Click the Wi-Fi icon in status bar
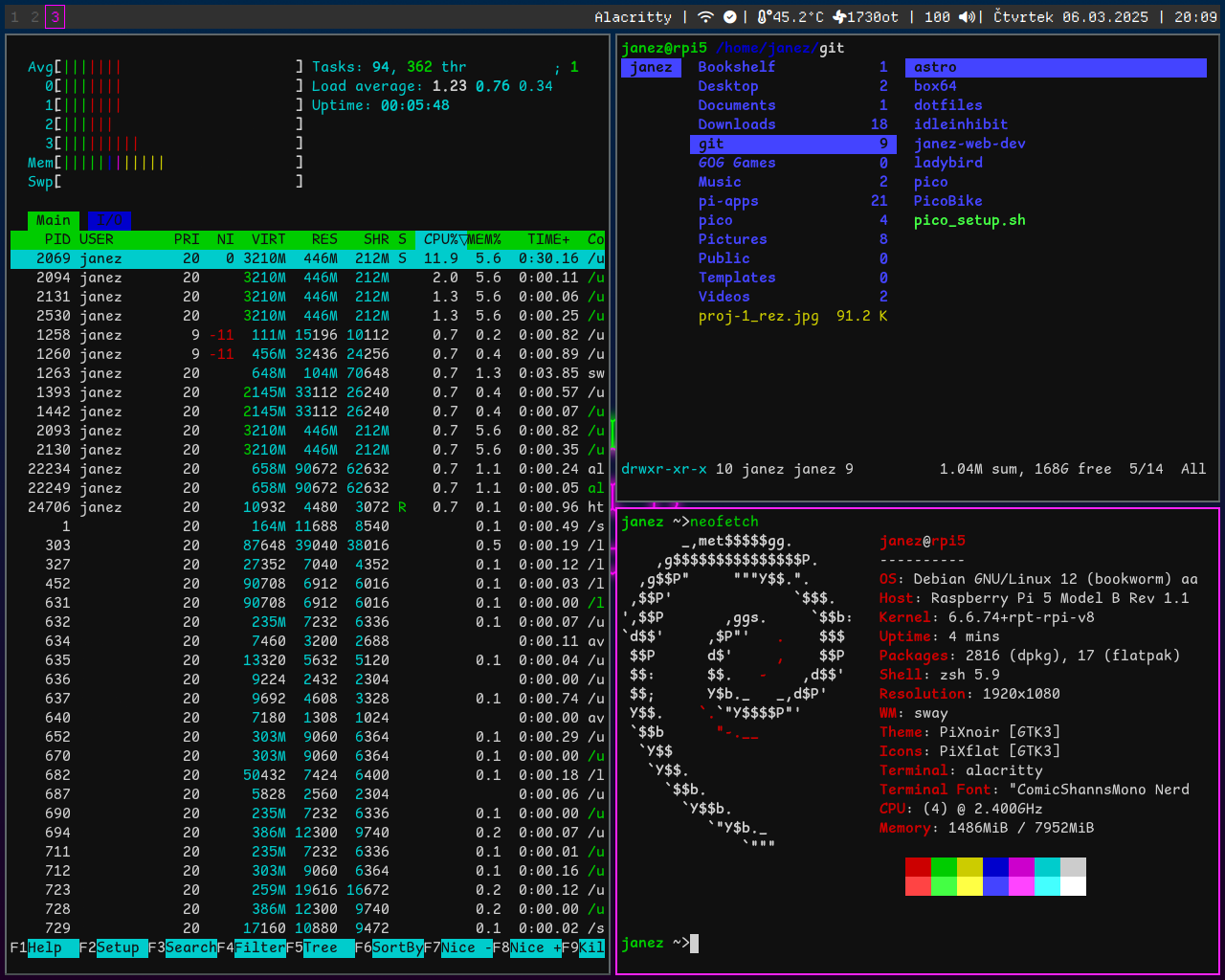This screenshot has width=1225, height=980. (705, 17)
